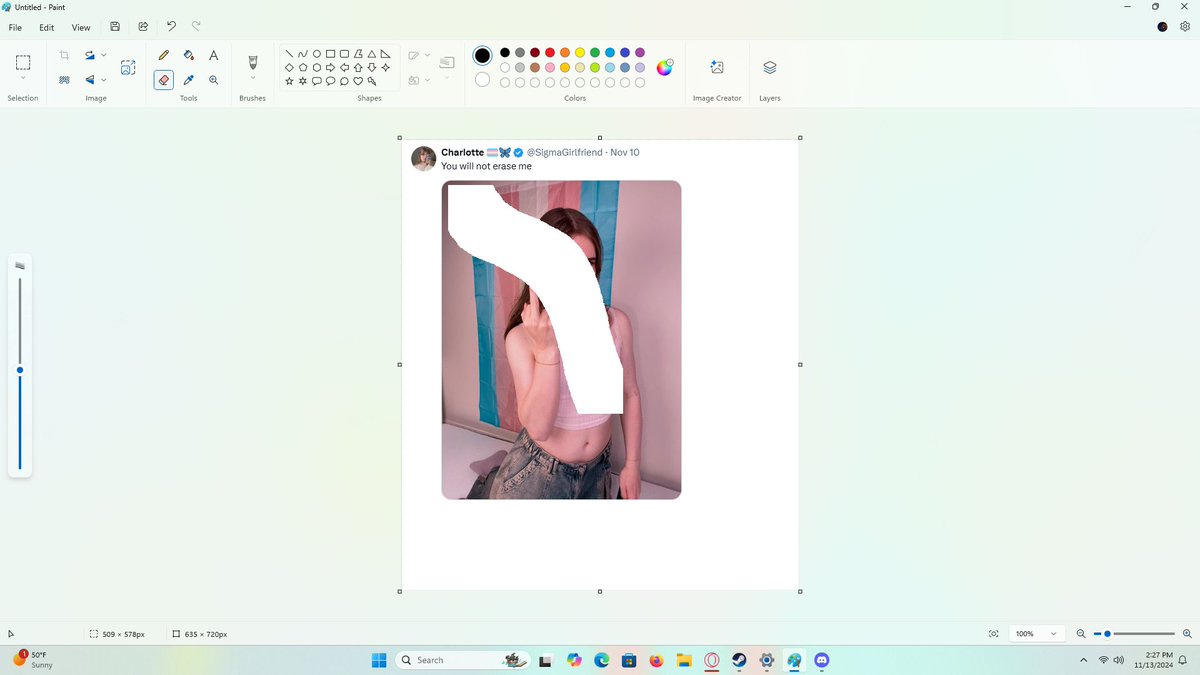
Task: Click the Share icon
Action: [x=143, y=27]
